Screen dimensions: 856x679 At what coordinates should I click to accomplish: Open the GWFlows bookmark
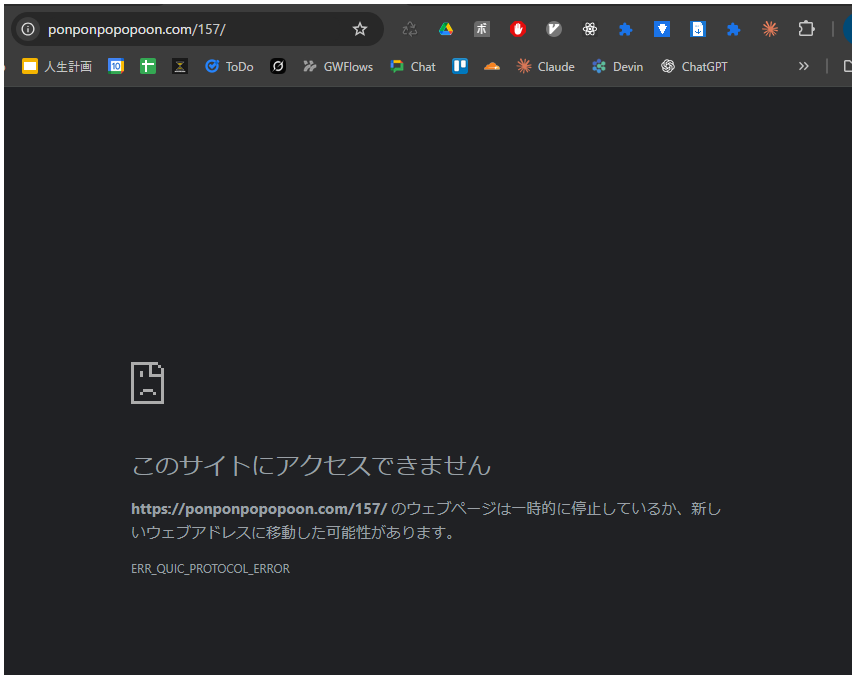click(x=337, y=66)
